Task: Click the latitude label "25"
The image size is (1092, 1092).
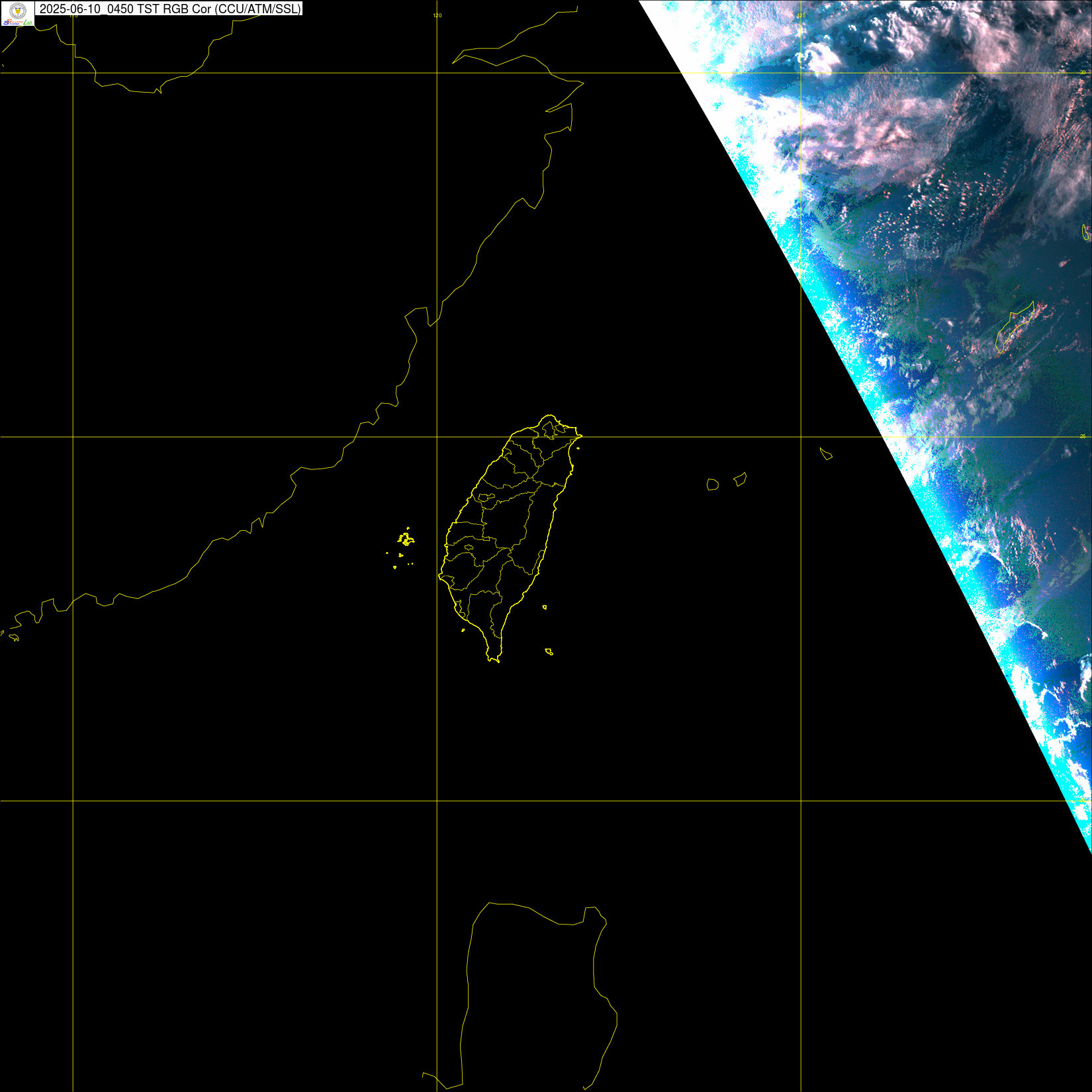Action: (x=1083, y=436)
